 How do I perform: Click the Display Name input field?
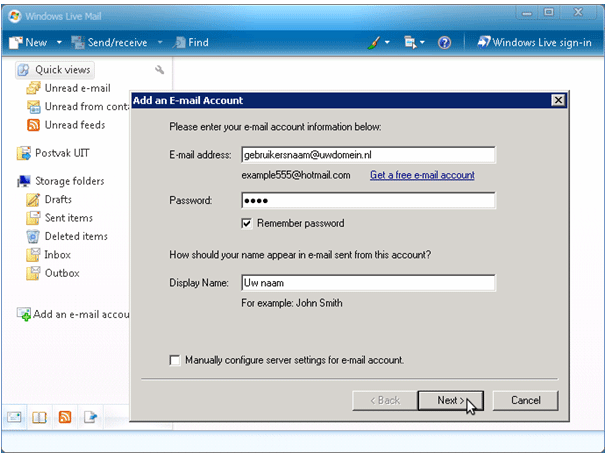coord(368,283)
